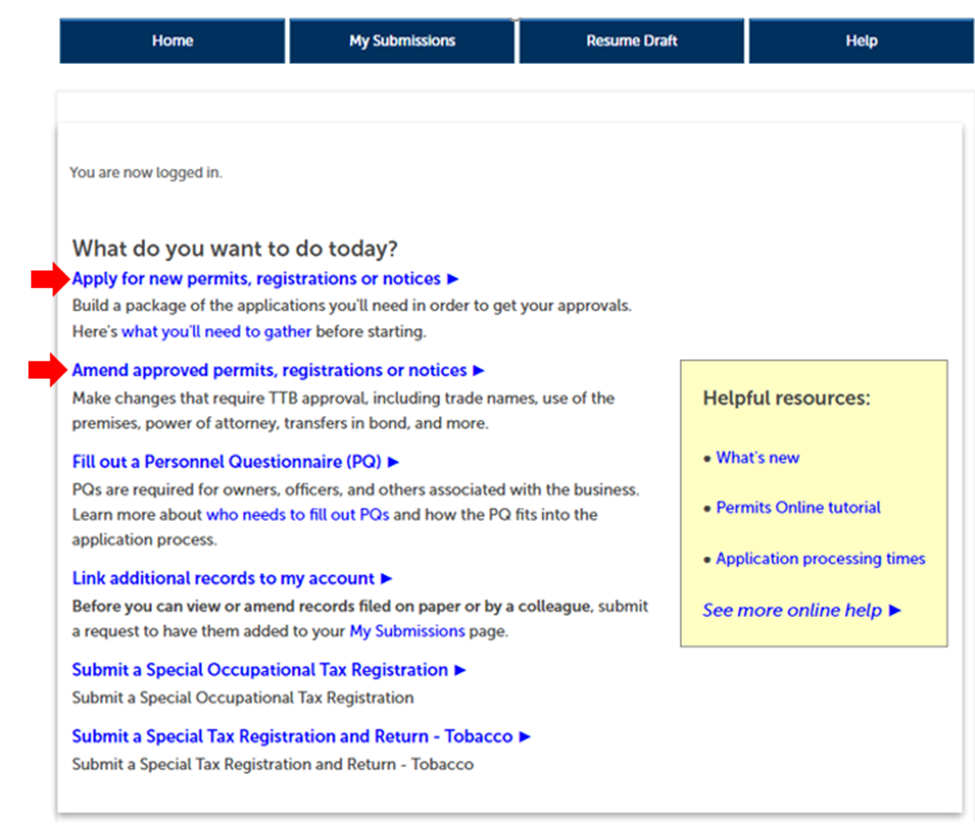
Task: Select the Resume Draft tab
Action: 631,41
